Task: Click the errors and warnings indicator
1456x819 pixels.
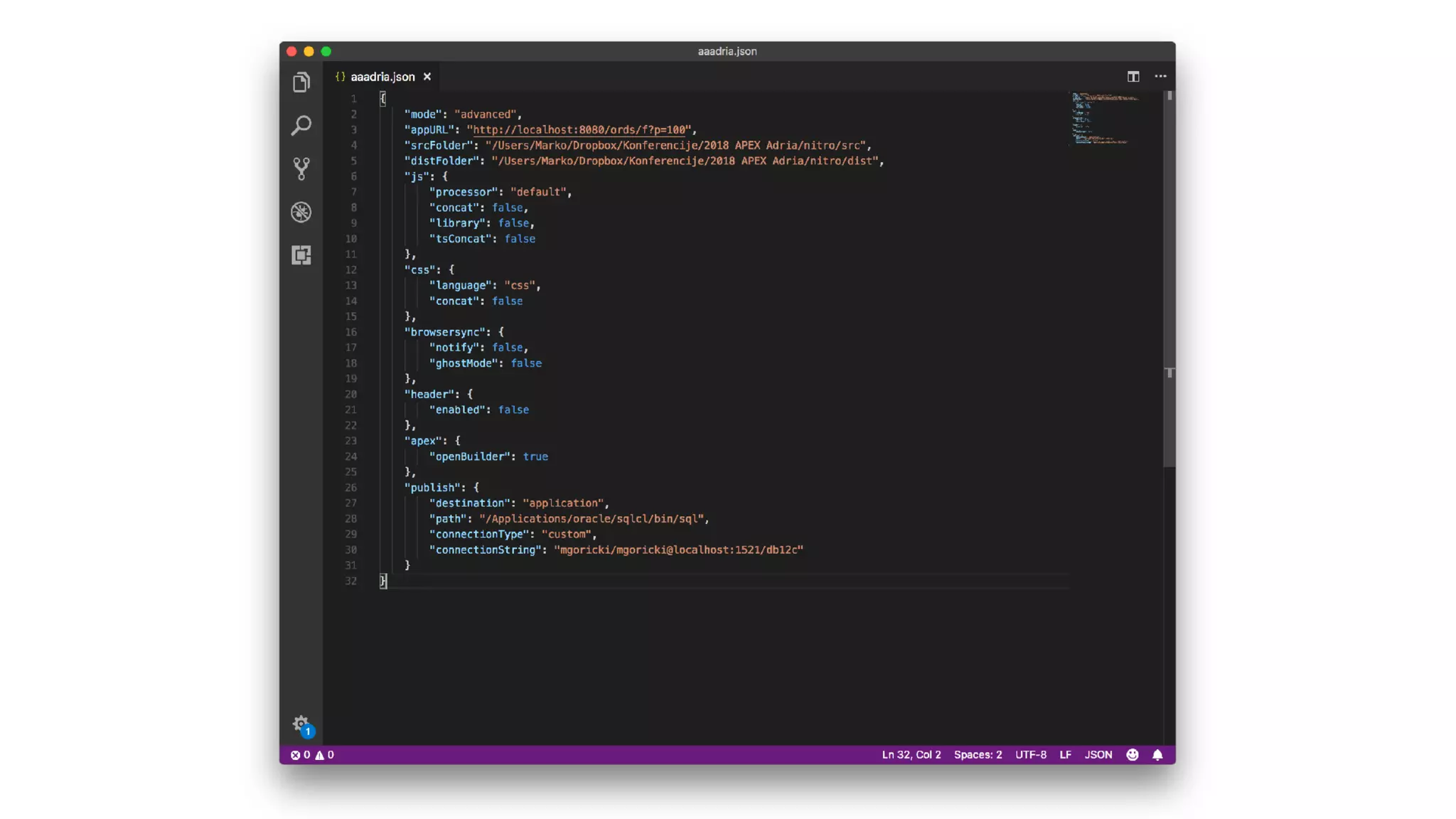Action: (x=312, y=754)
